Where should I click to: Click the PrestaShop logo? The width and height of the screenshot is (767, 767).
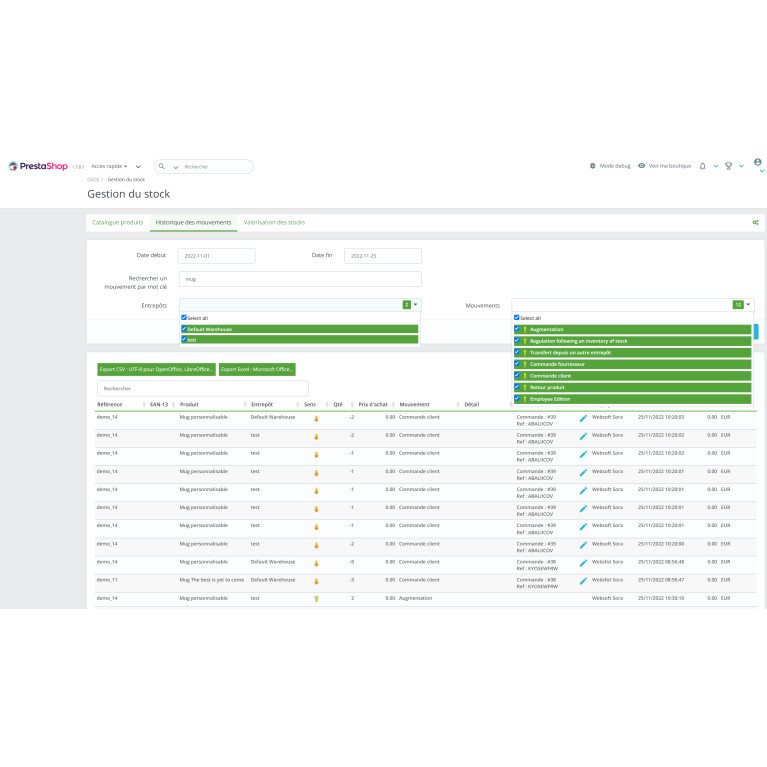tap(38, 166)
